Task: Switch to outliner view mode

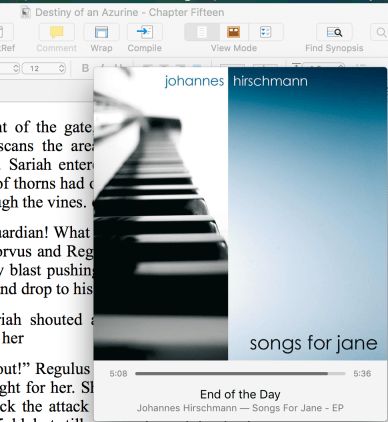Action: pyautogui.click(x=266, y=32)
